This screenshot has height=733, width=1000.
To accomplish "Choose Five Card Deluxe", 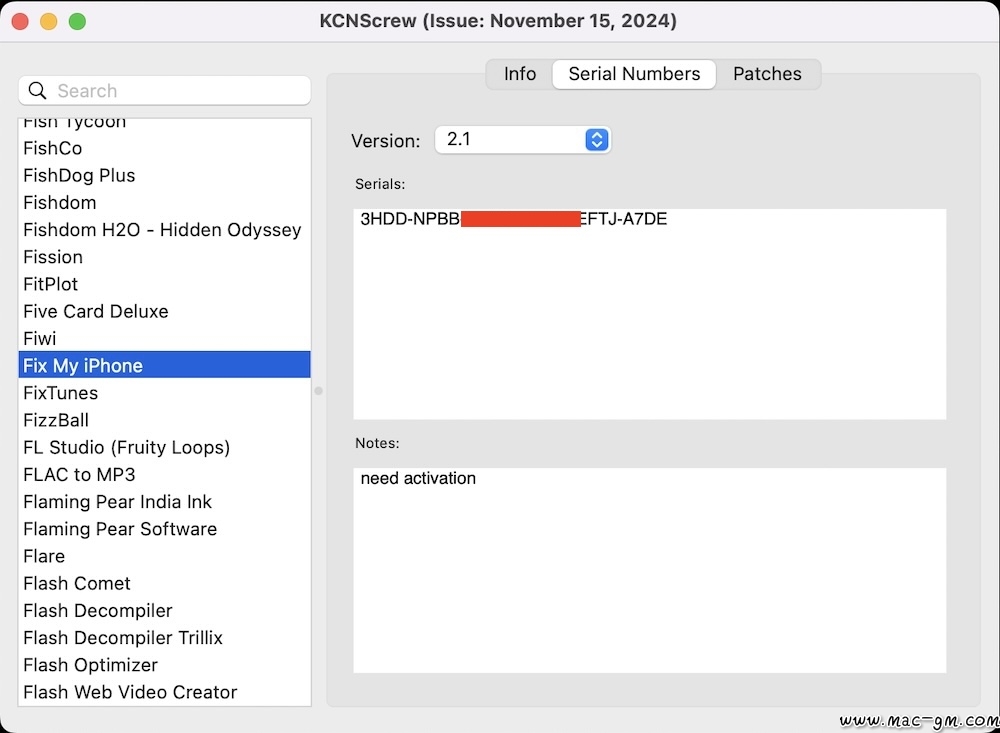I will [x=165, y=311].
